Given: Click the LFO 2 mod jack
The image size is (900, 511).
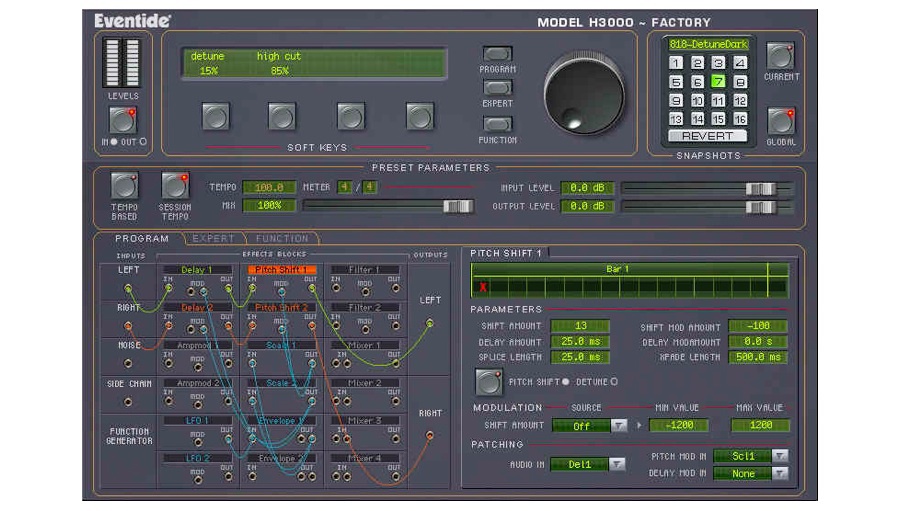Looking at the screenshot, I should (x=197, y=478).
